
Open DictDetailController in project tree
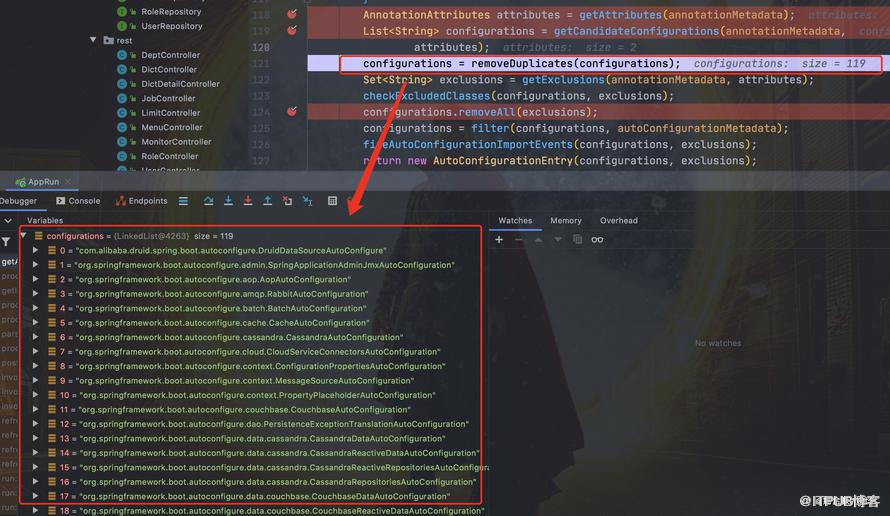[x=180, y=84]
